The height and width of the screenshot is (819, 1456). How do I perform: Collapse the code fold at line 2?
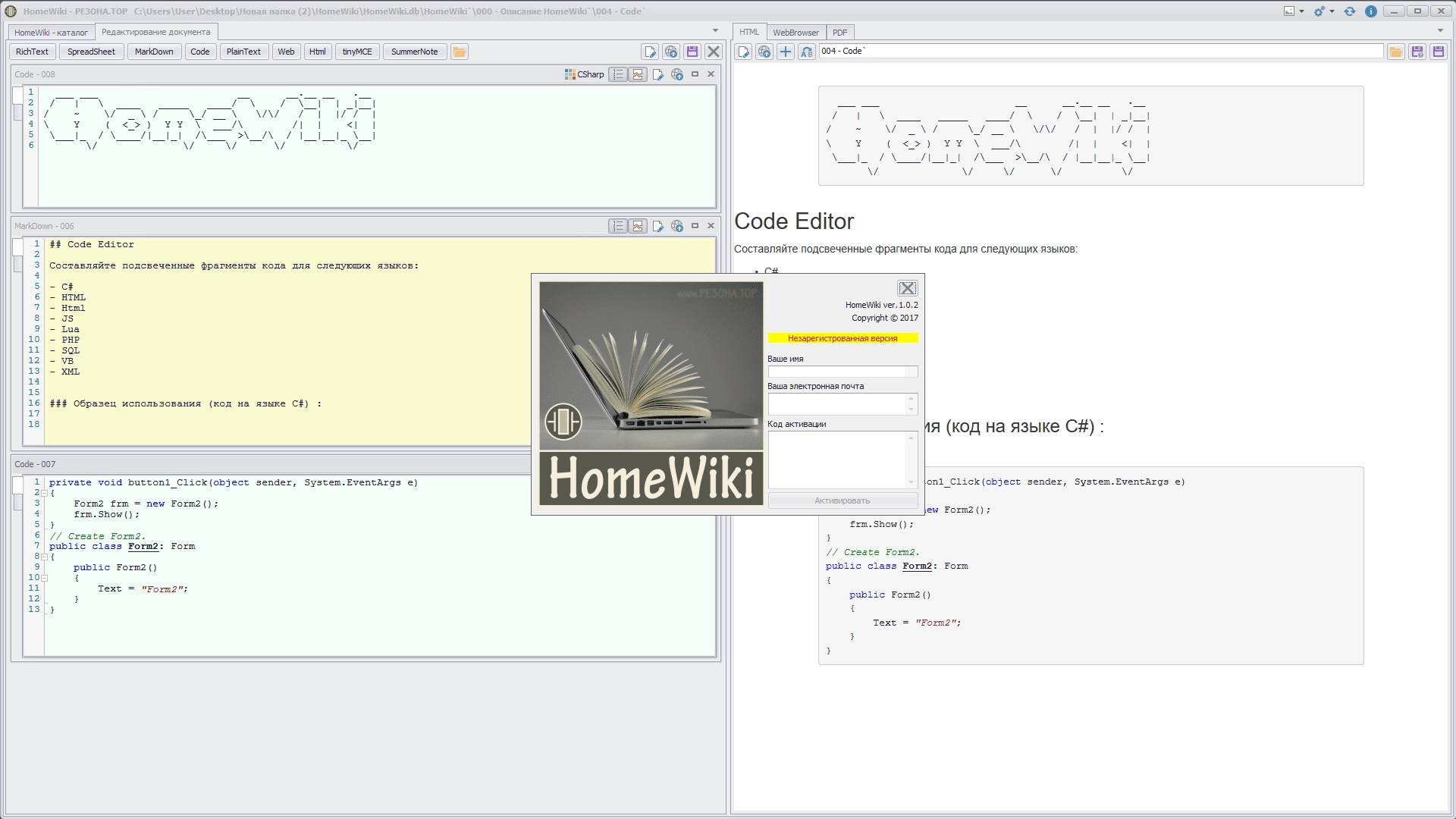[x=44, y=494]
